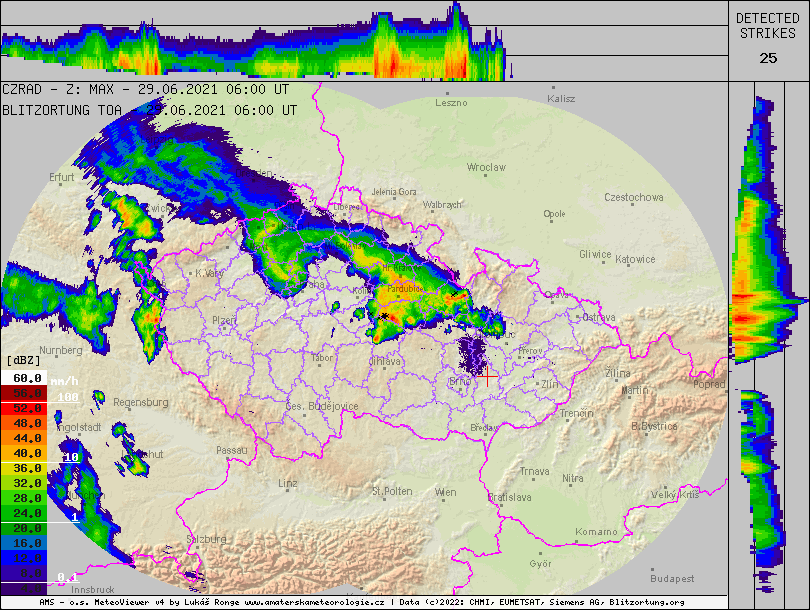Click the Tabor city label

(x=322, y=357)
